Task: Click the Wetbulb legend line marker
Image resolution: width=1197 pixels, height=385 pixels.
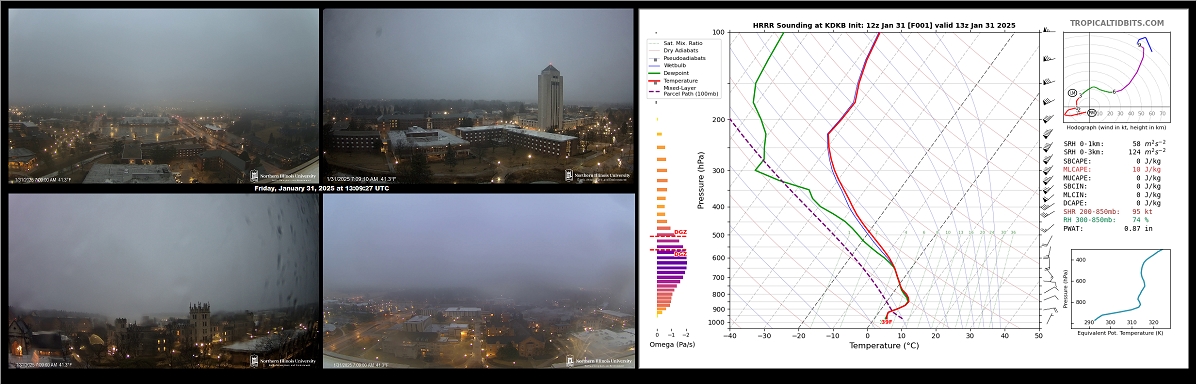Action: (653, 66)
